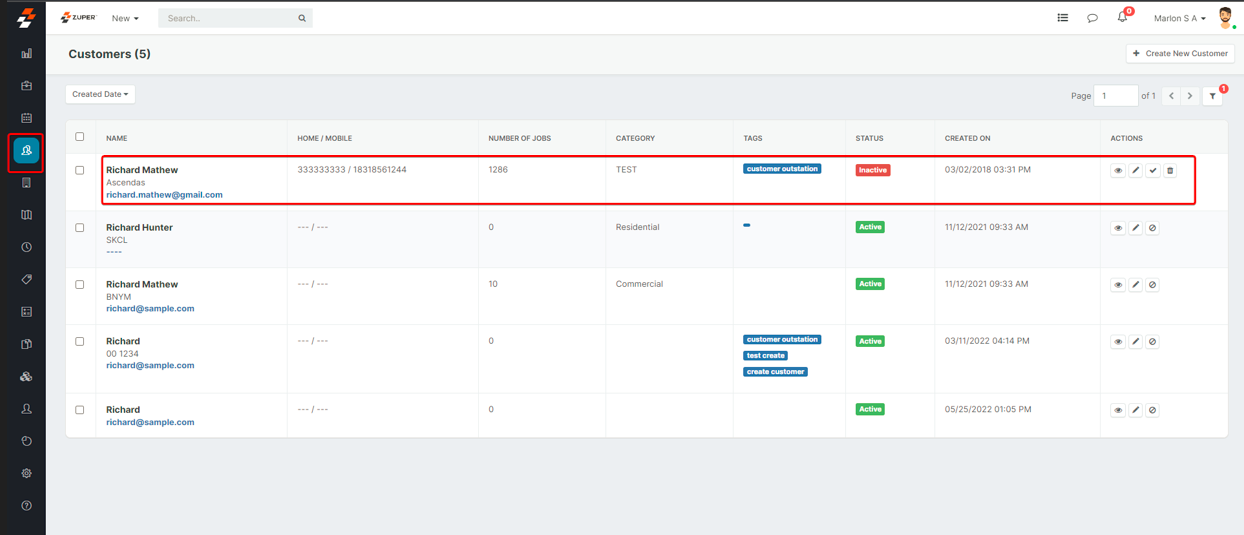Open richard.mathew@gmail.com email link
Viewport: 1244px width, 535px height.
164,195
